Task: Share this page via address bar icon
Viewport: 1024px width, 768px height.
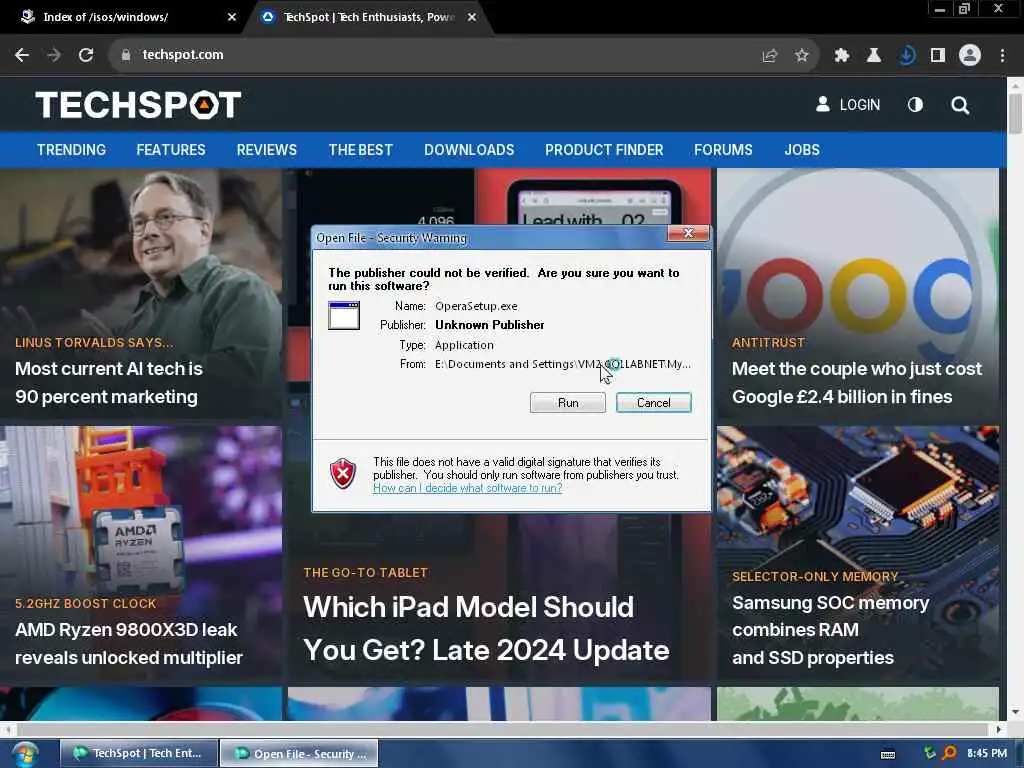Action: tap(769, 56)
